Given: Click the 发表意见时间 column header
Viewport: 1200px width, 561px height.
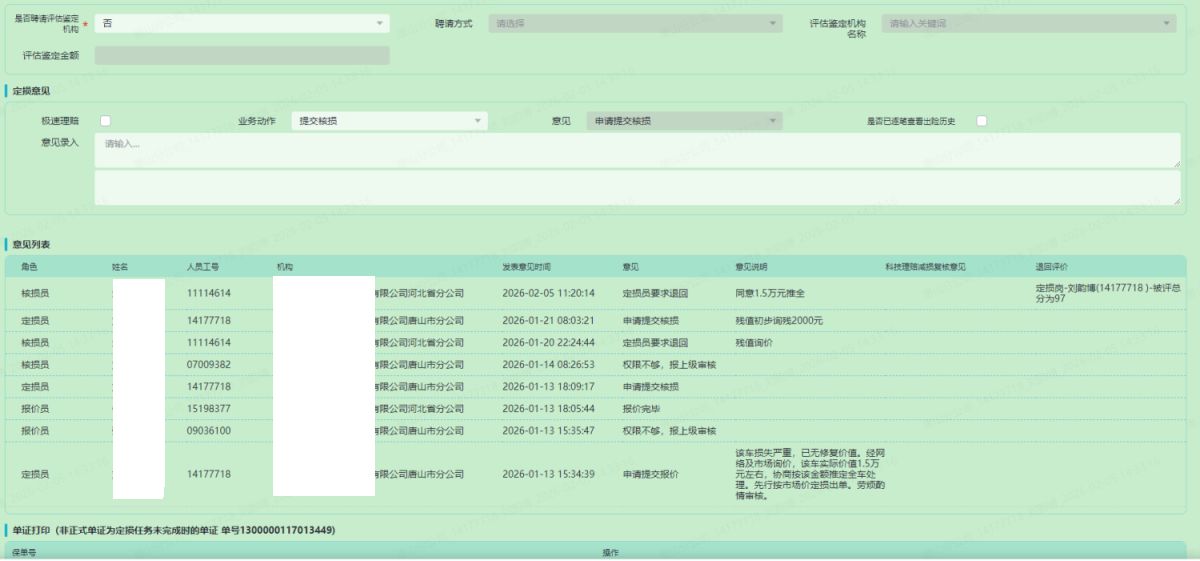Looking at the screenshot, I should click(526, 267).
